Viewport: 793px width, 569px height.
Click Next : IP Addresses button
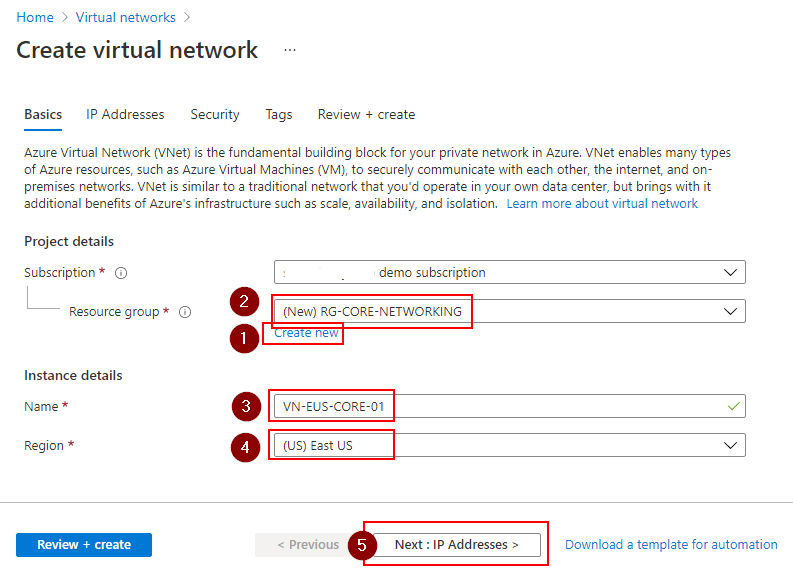click(x=456, y=545)
